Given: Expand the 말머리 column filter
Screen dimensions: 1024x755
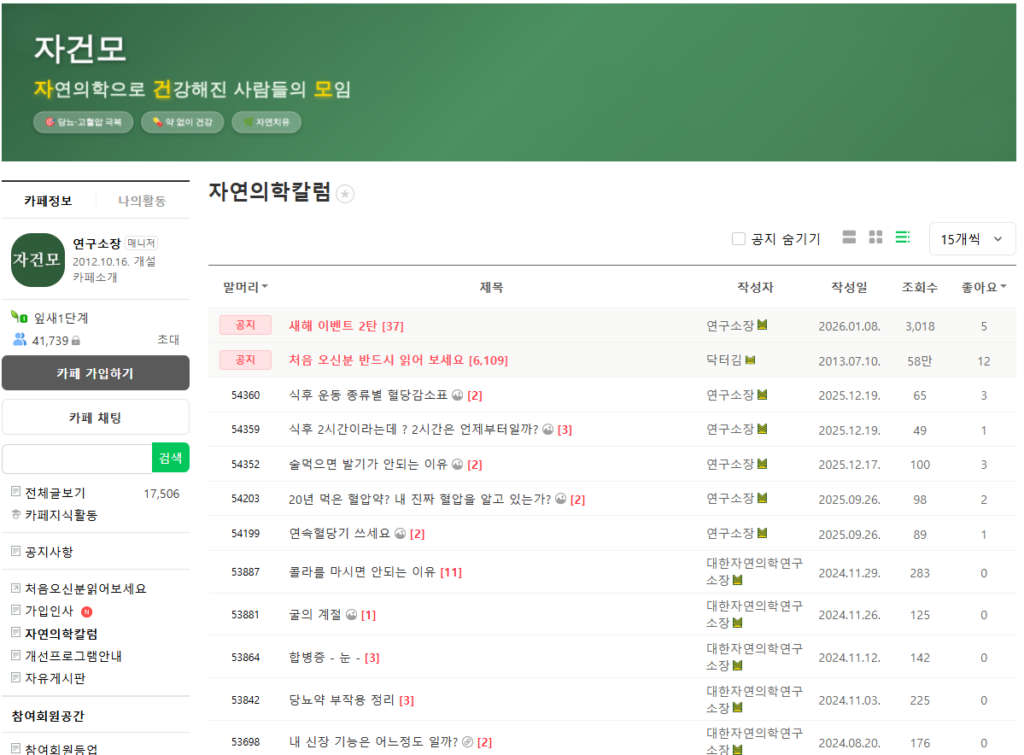Looking at the screenshot, I should (245, 288).
